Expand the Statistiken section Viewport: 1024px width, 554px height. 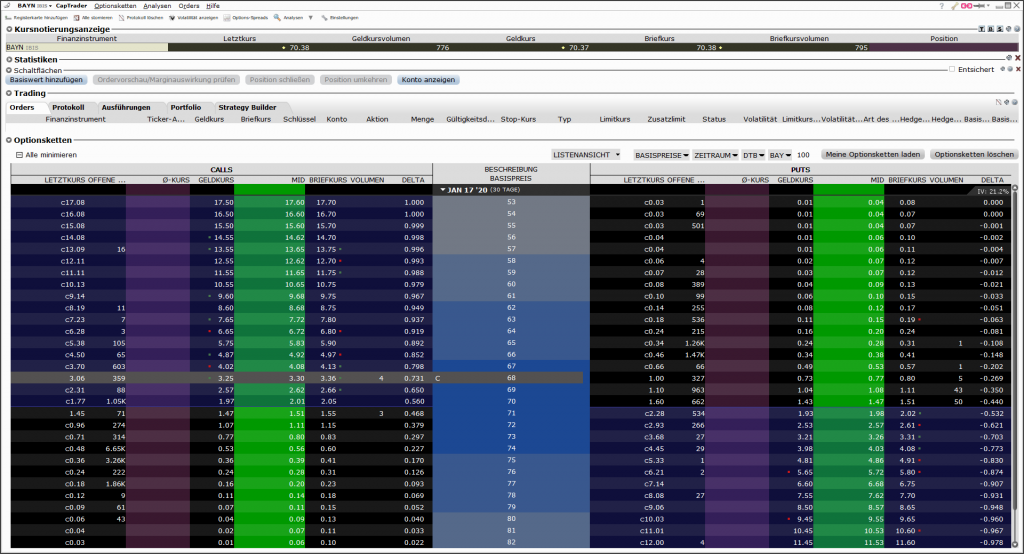coord(9,59)
